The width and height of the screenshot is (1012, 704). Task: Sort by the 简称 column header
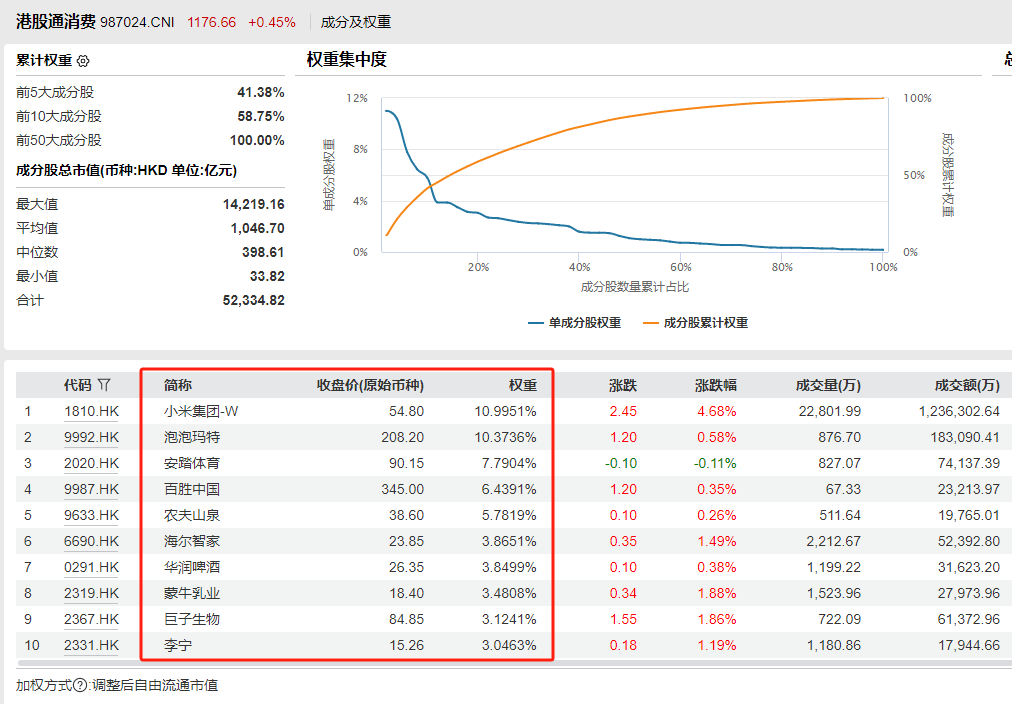pos(177,385)
